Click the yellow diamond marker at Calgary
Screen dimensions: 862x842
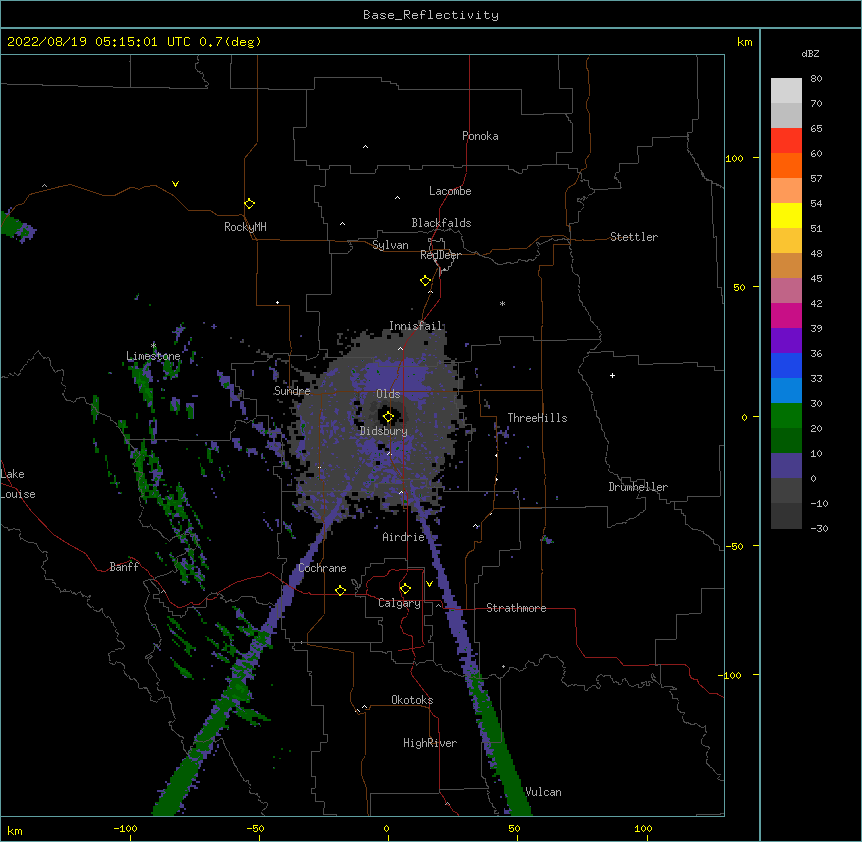tap(405, 589)
